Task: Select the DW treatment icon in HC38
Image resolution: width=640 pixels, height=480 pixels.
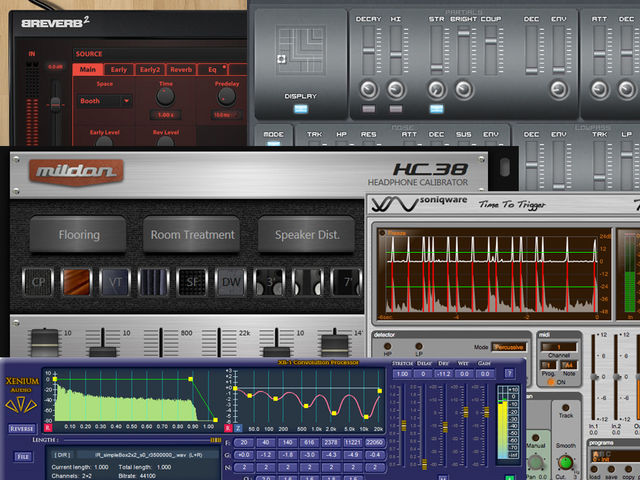Action: [x=231, y=282]
